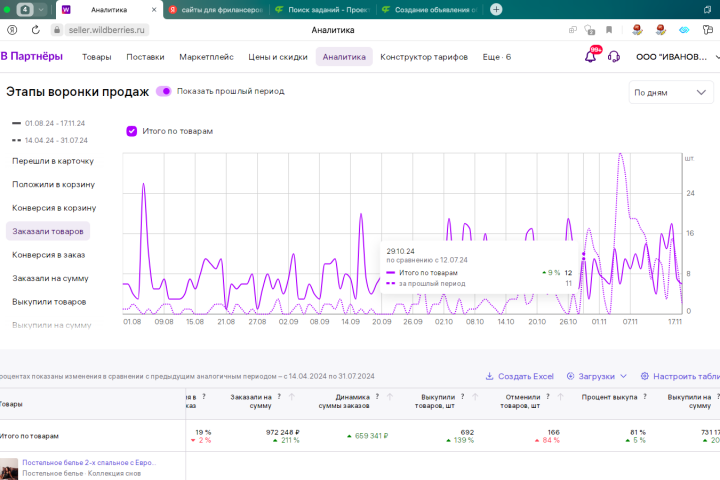Click the Wildberries favicon on Аналитика tab
Viewport: 720px width, 480px height.
point(66,9)
